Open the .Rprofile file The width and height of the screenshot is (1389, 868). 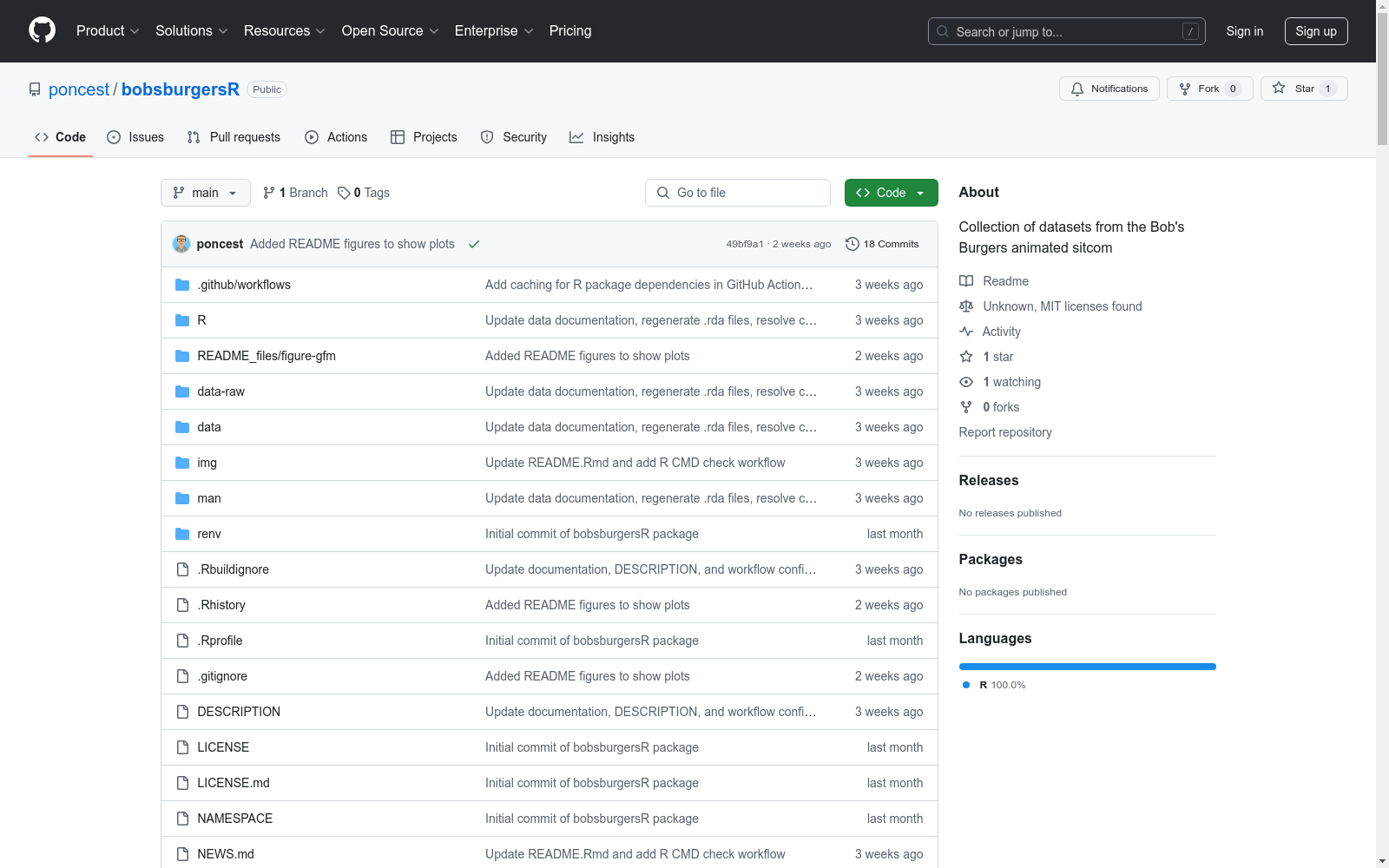[220, 641]
